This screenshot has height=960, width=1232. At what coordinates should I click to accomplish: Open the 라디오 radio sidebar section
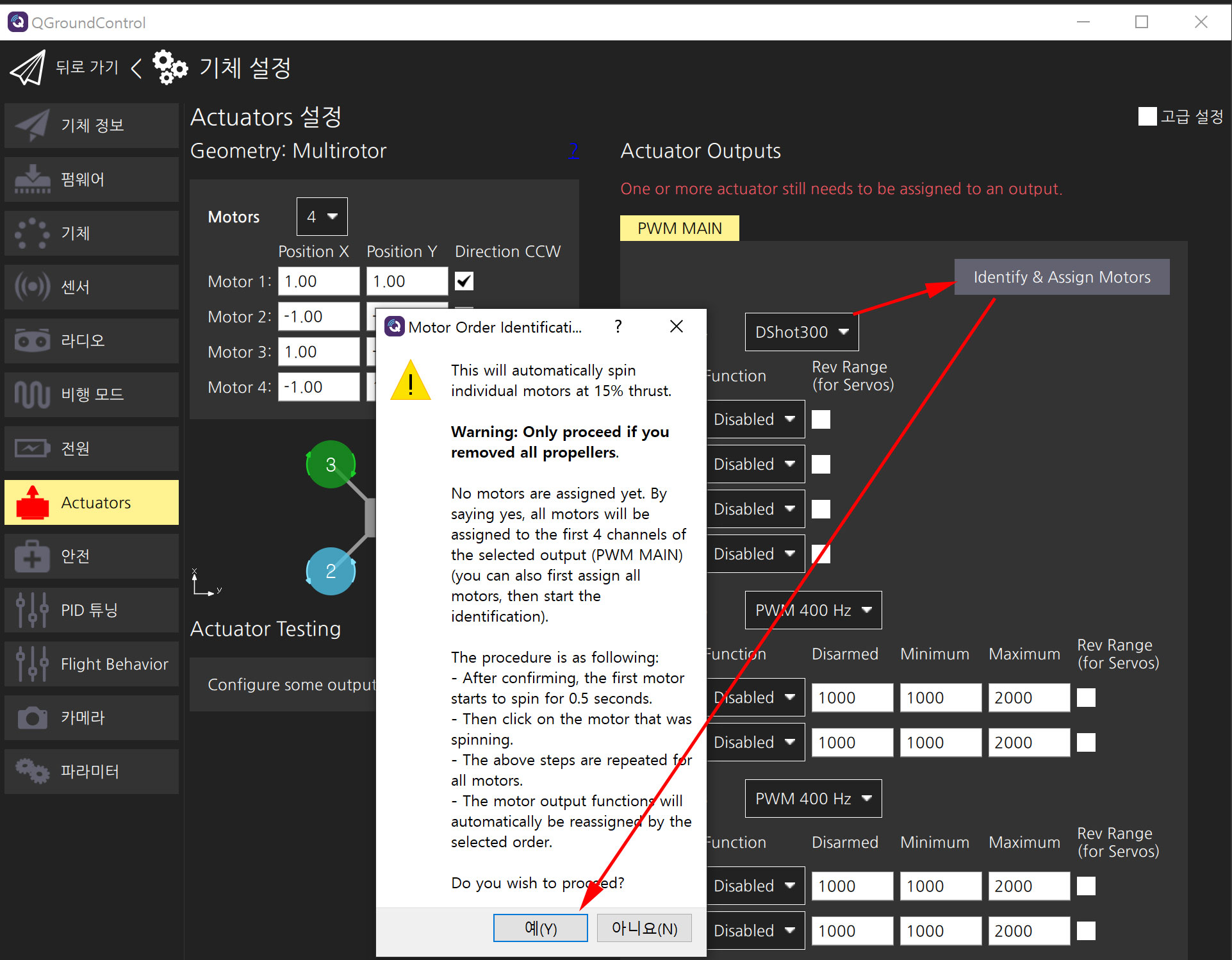click(x=91, y=340)
